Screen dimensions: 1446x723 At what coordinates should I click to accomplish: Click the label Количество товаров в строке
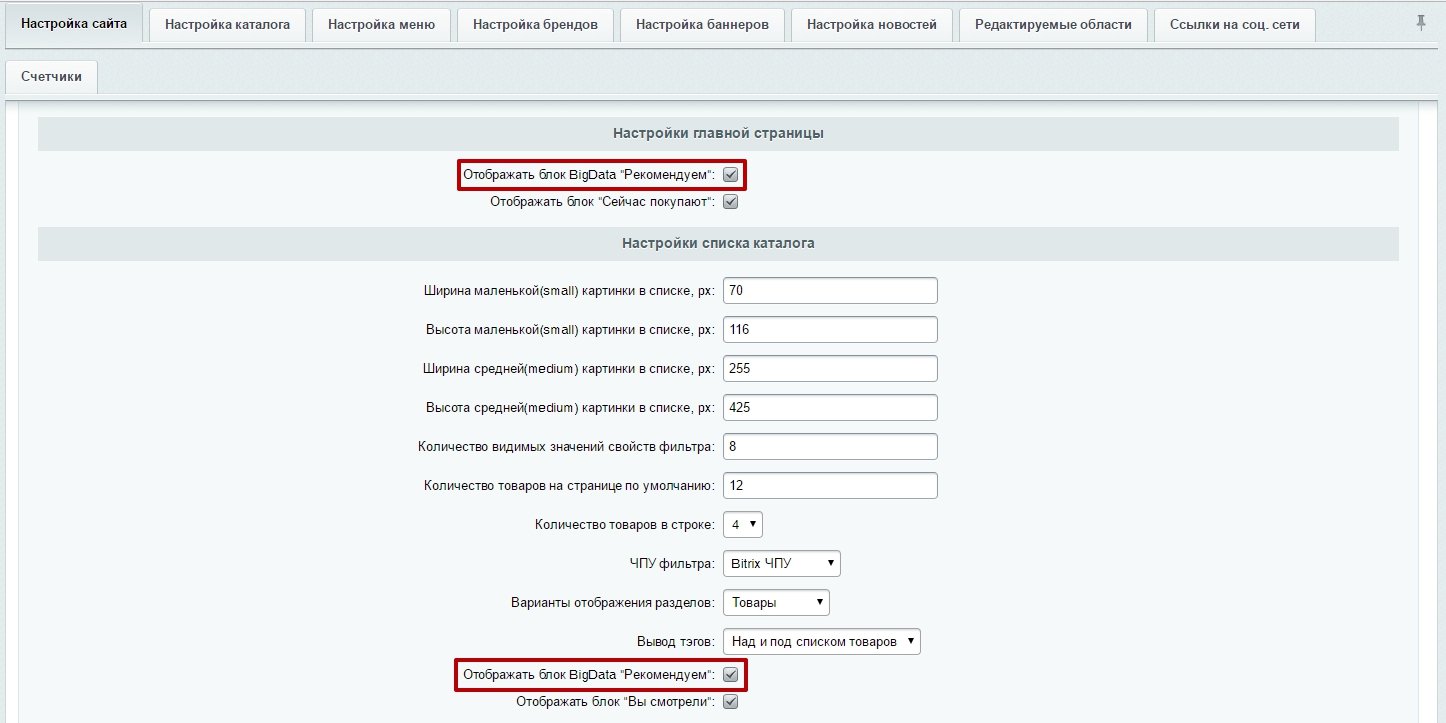[625, 525]
